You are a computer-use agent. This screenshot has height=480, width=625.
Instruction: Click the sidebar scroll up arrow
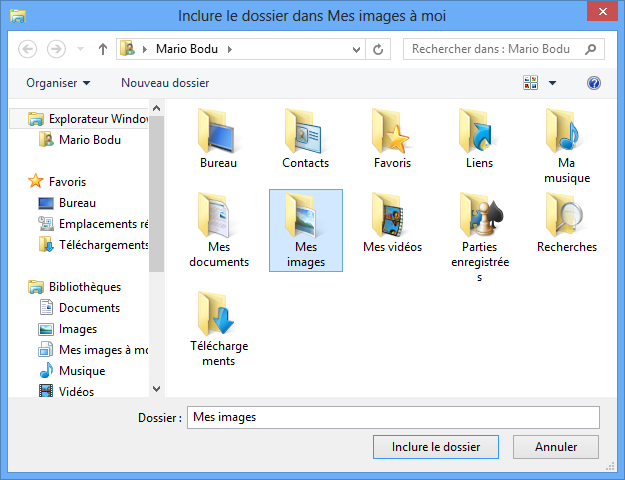(157, 108)
